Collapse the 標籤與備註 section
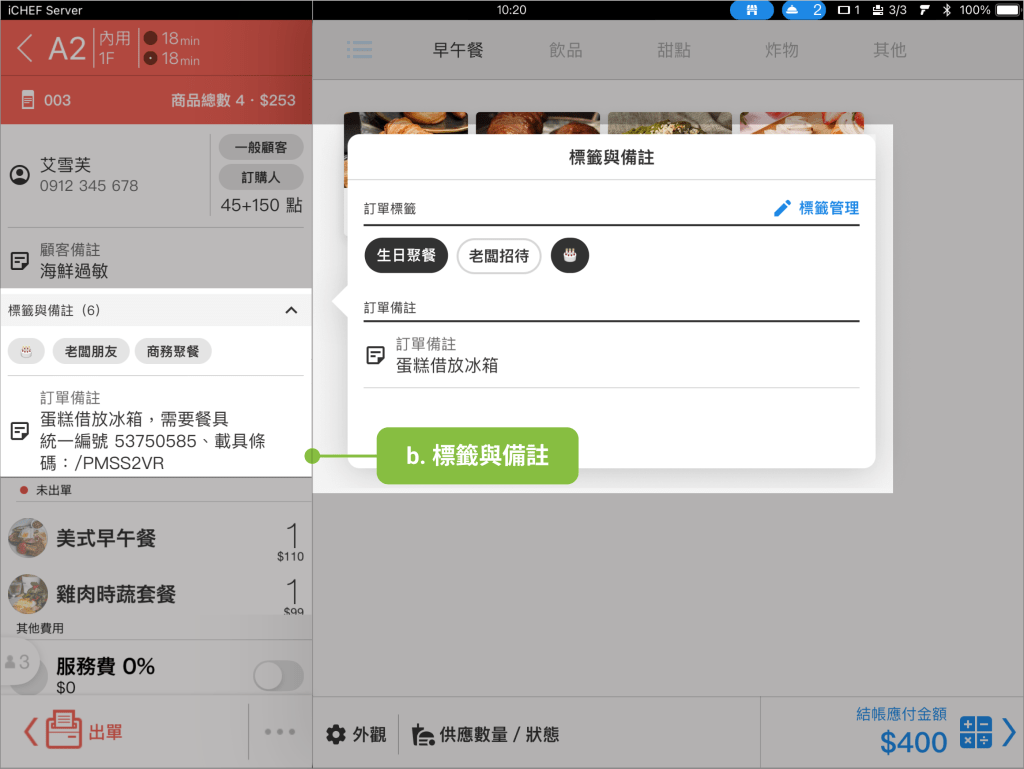This screenshot has width=1024, height=769. 291,310
